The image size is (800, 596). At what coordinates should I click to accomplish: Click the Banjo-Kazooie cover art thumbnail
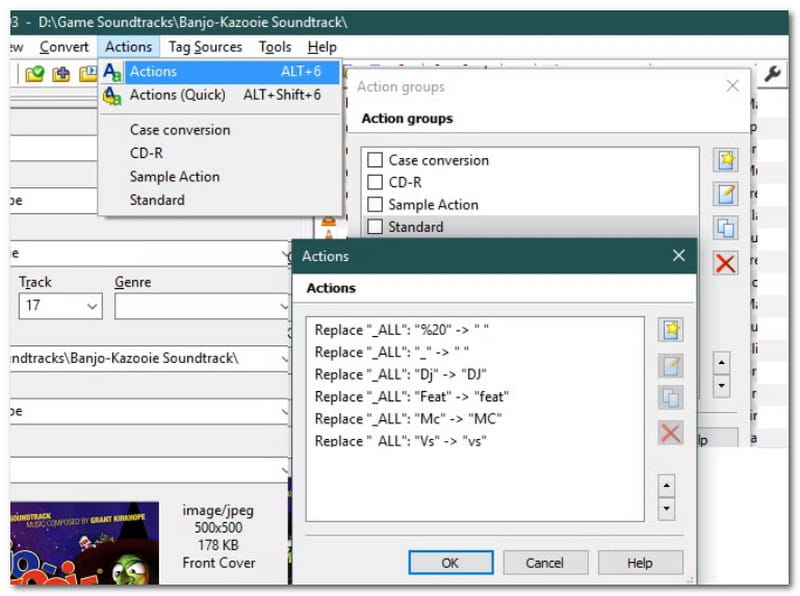tap(84, 543)
